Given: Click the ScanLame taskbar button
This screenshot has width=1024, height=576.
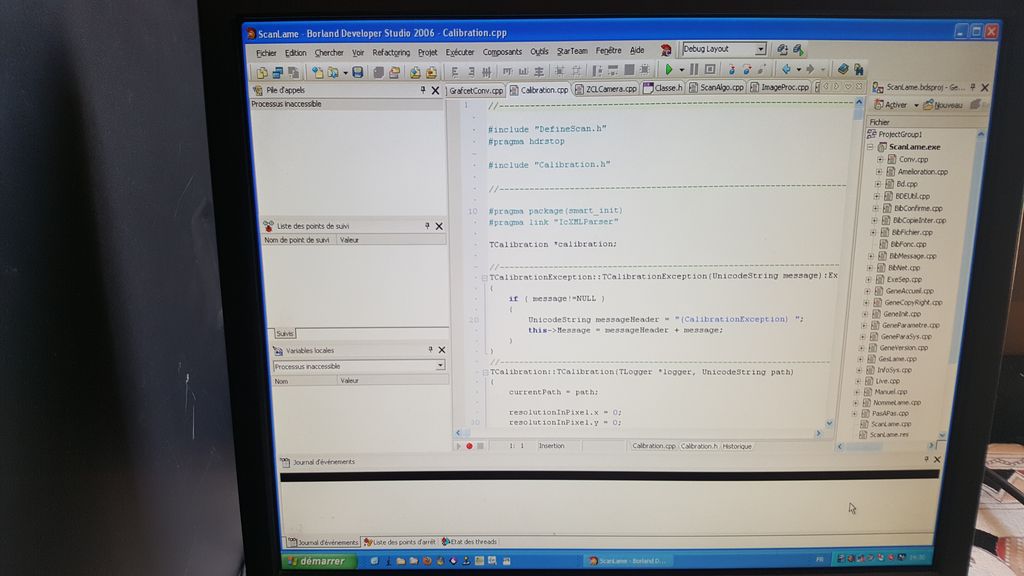Looking at the screenshot, I should [x=627, y=560].
